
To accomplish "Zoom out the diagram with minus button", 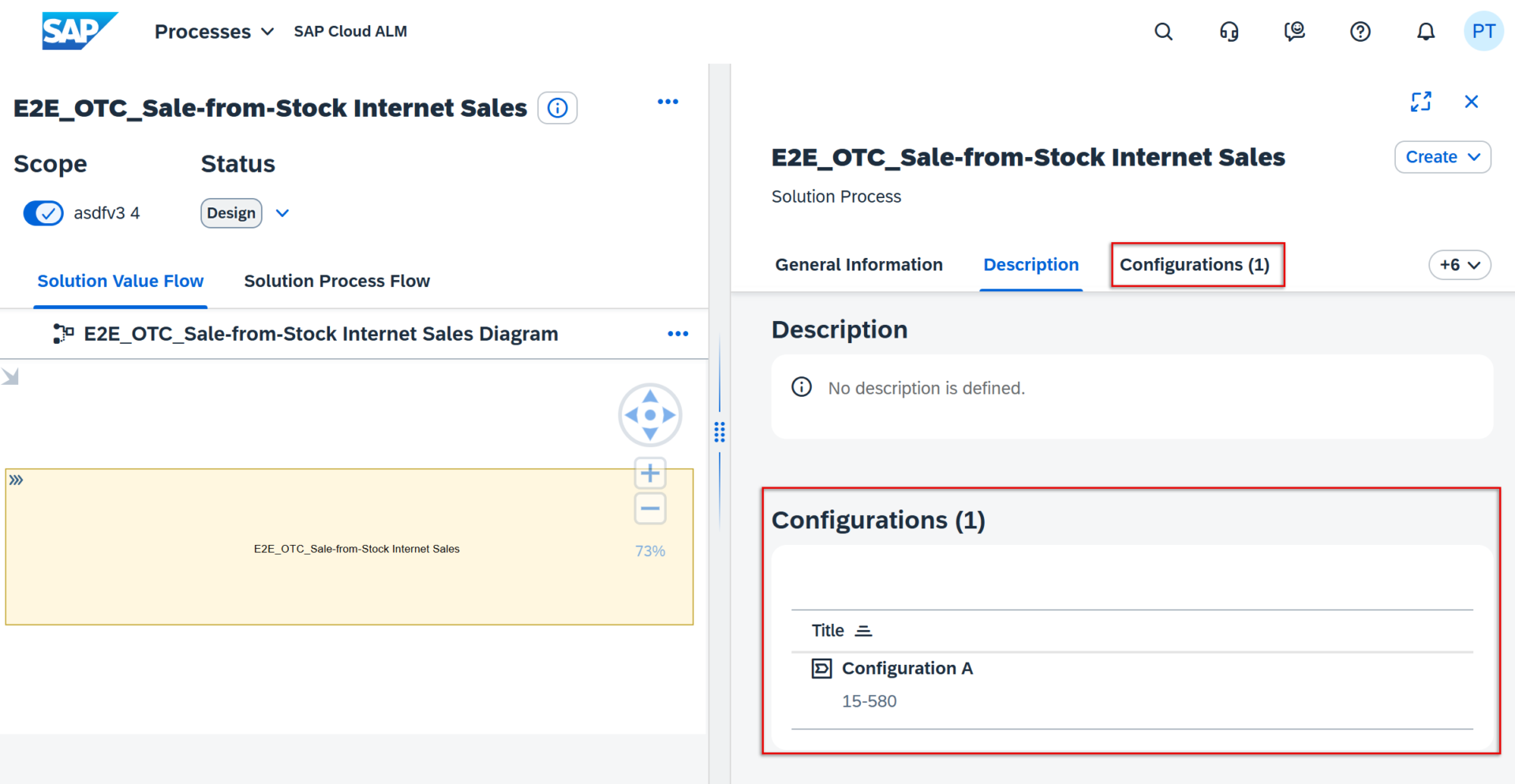I will point(649,509).
